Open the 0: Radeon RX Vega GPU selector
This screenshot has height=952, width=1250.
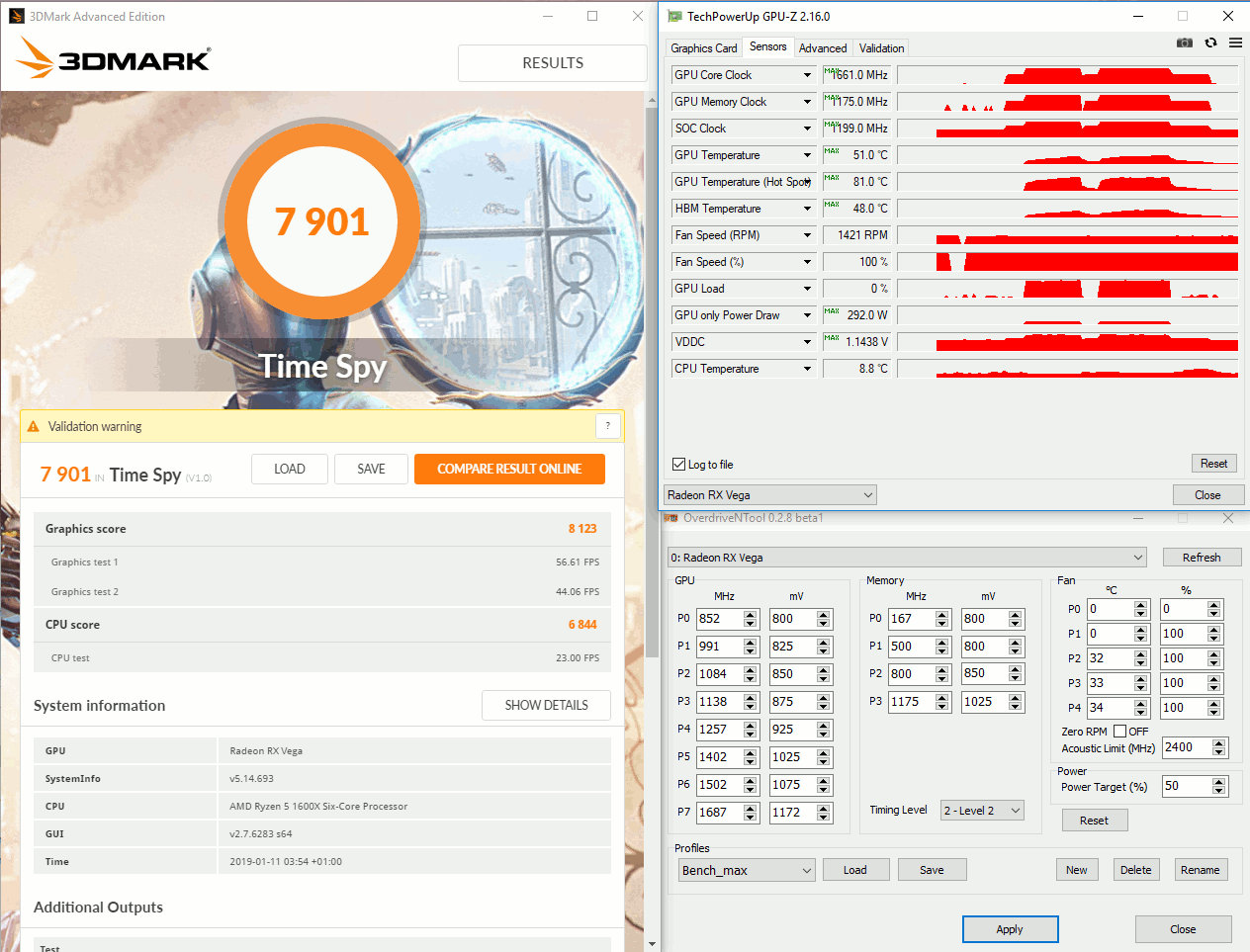(907, 558)
